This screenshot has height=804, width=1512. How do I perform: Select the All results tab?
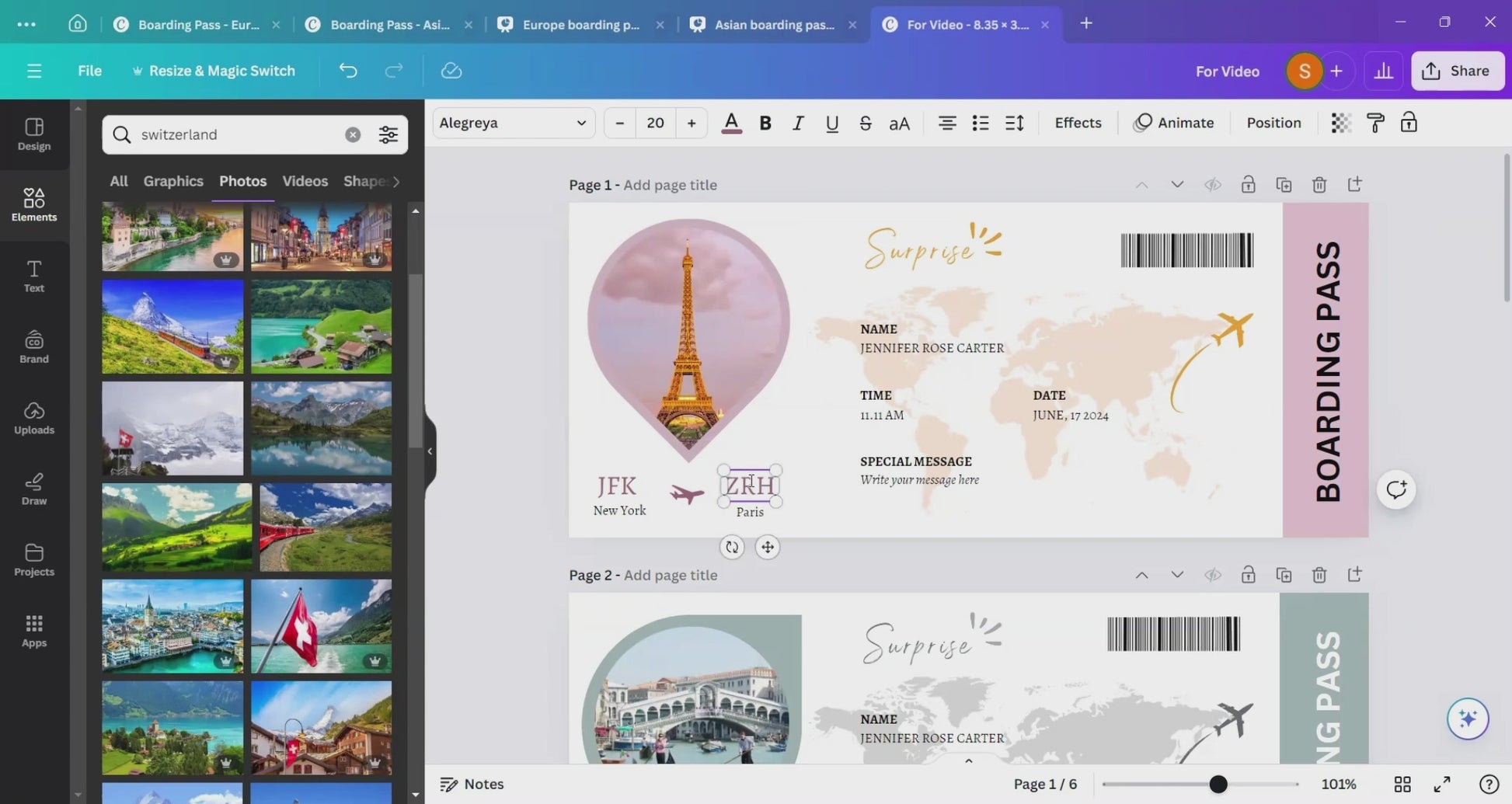pos(118,181)
